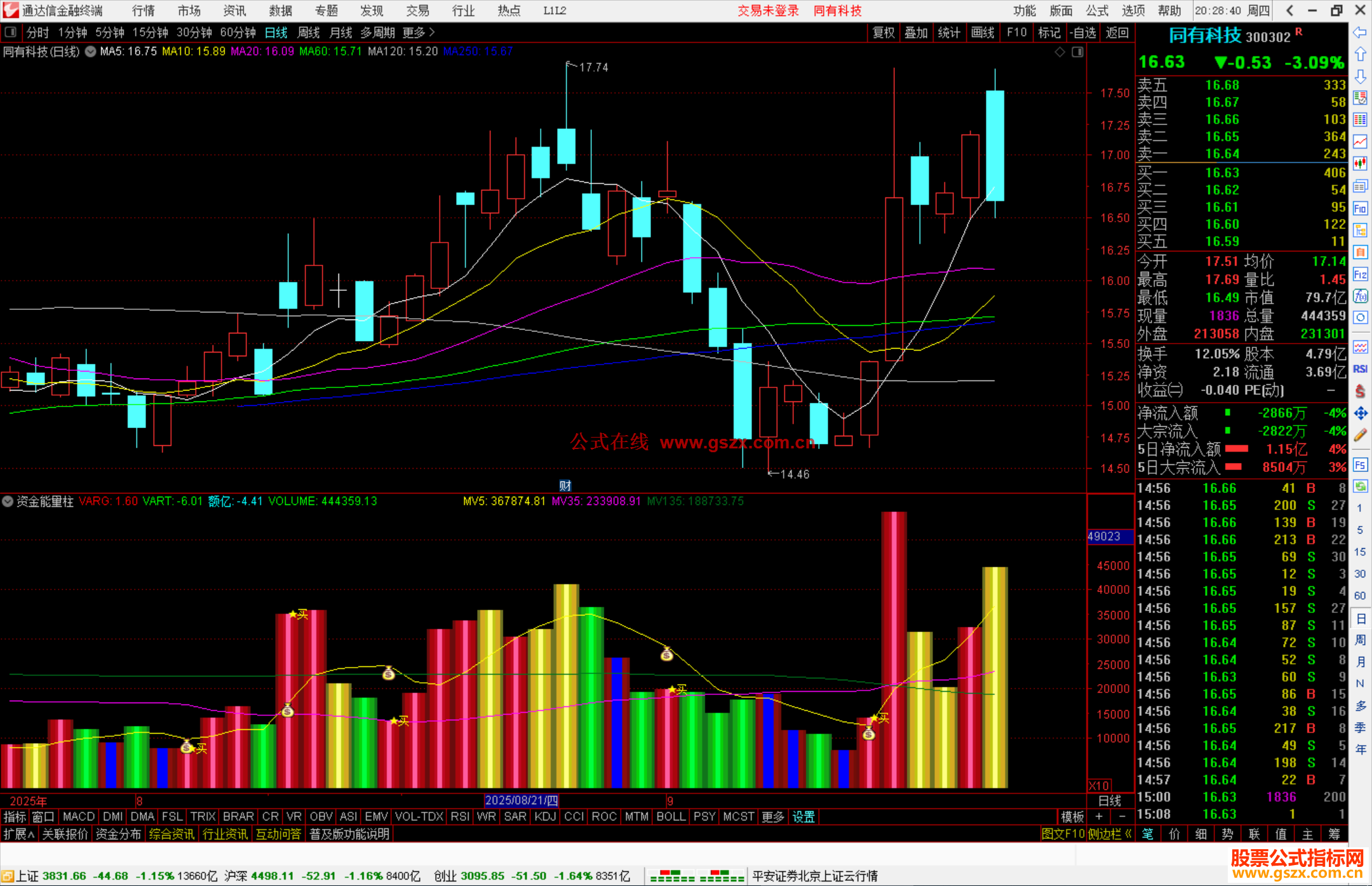Click the 返回 return button

(x=1117, y=32)
